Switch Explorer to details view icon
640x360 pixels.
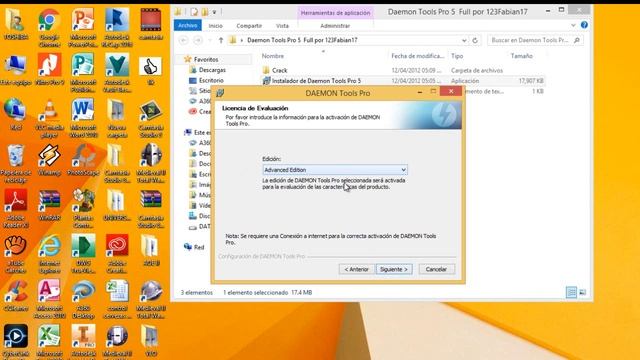point(571,292)
